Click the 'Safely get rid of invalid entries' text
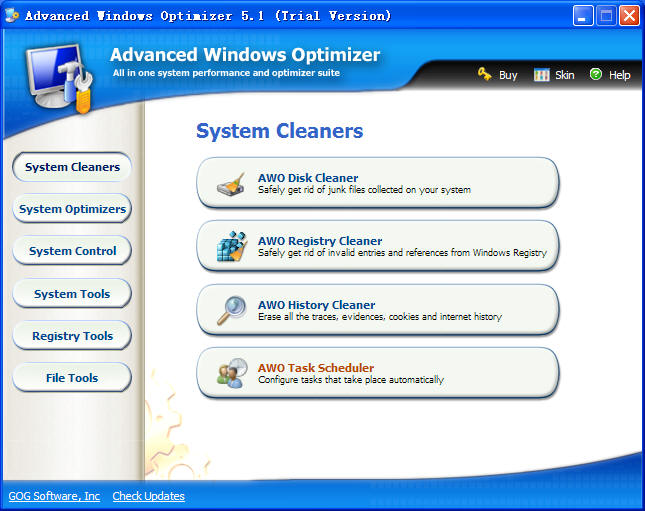The image size is (645, 511). pos(402,253)
